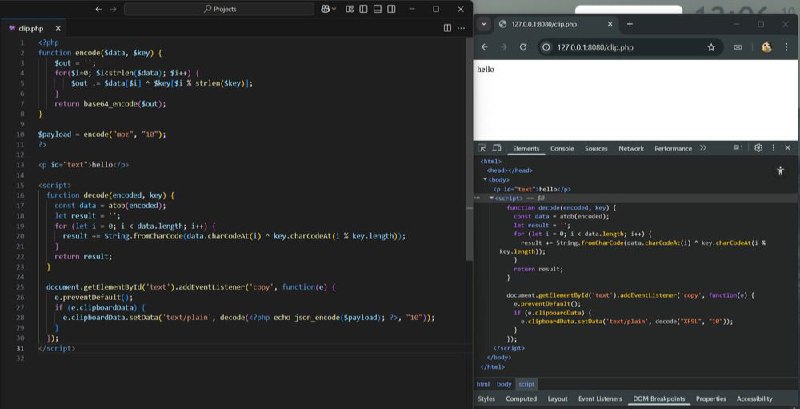The height and width of the screenshot is (409, 800).
Task: Open the Chrome profile avatar
Action: (766, 47)
